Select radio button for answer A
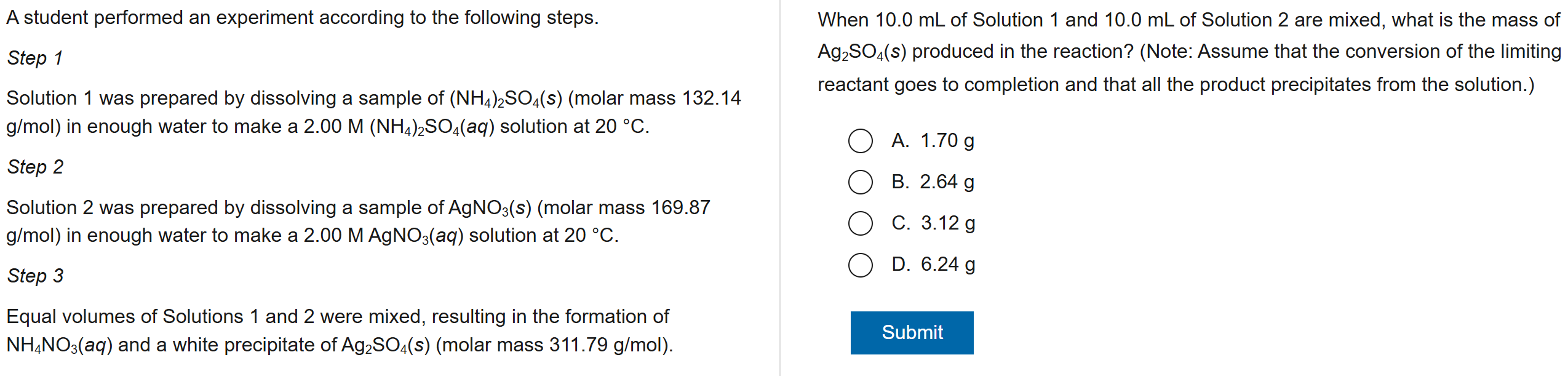The height and width of the screenshot is (376, 1568). pos(860,141)
